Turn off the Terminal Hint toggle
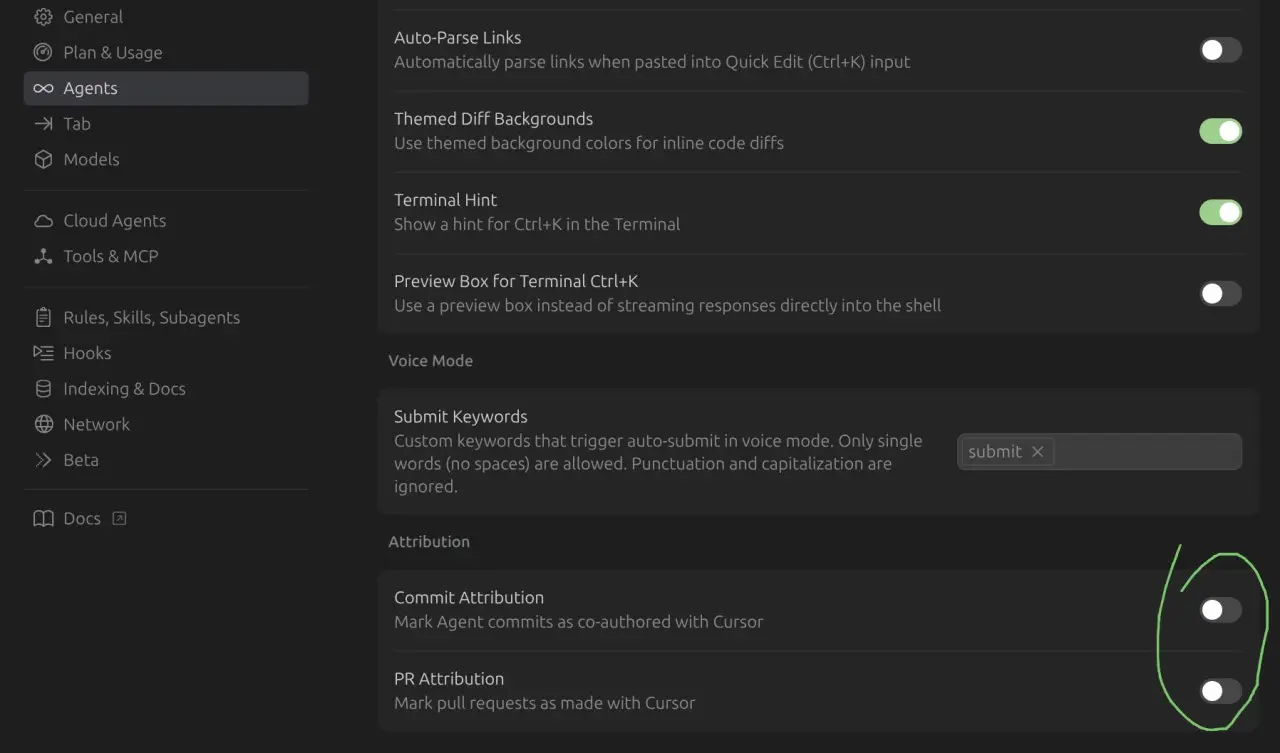Image resolution: width=1280 pixels, height=753 pixels. click(1220, 212)
